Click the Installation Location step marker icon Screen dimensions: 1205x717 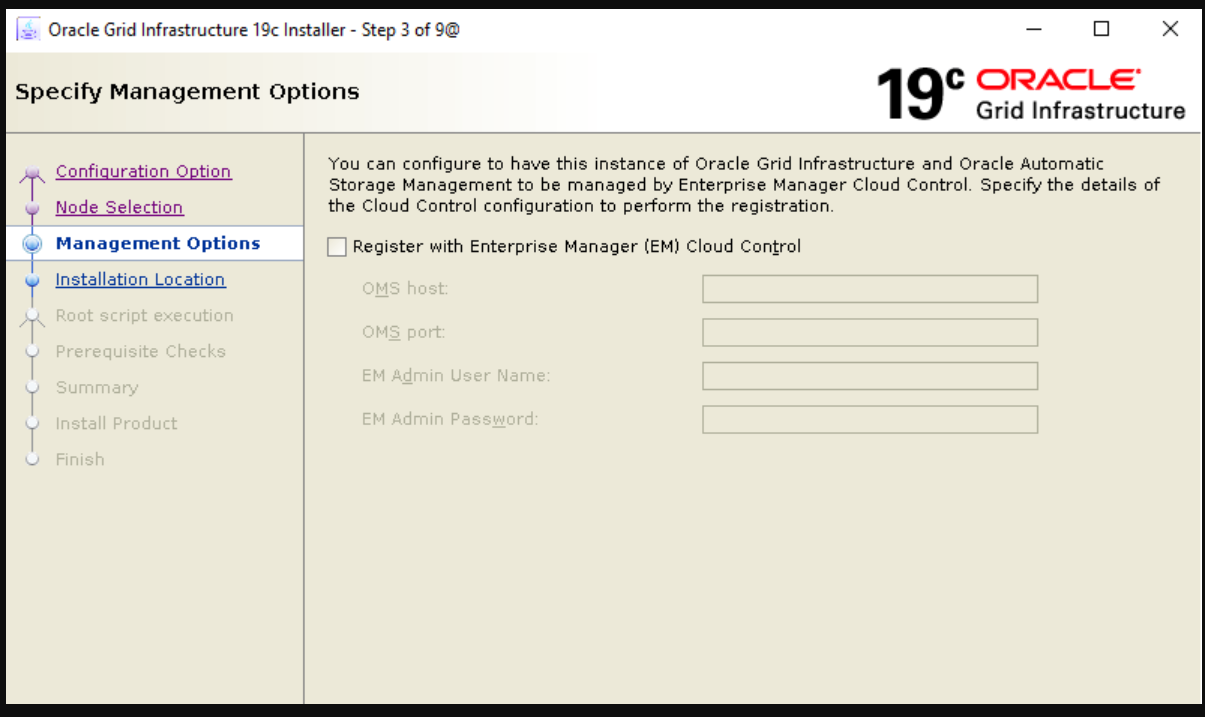tap(32, 280)
